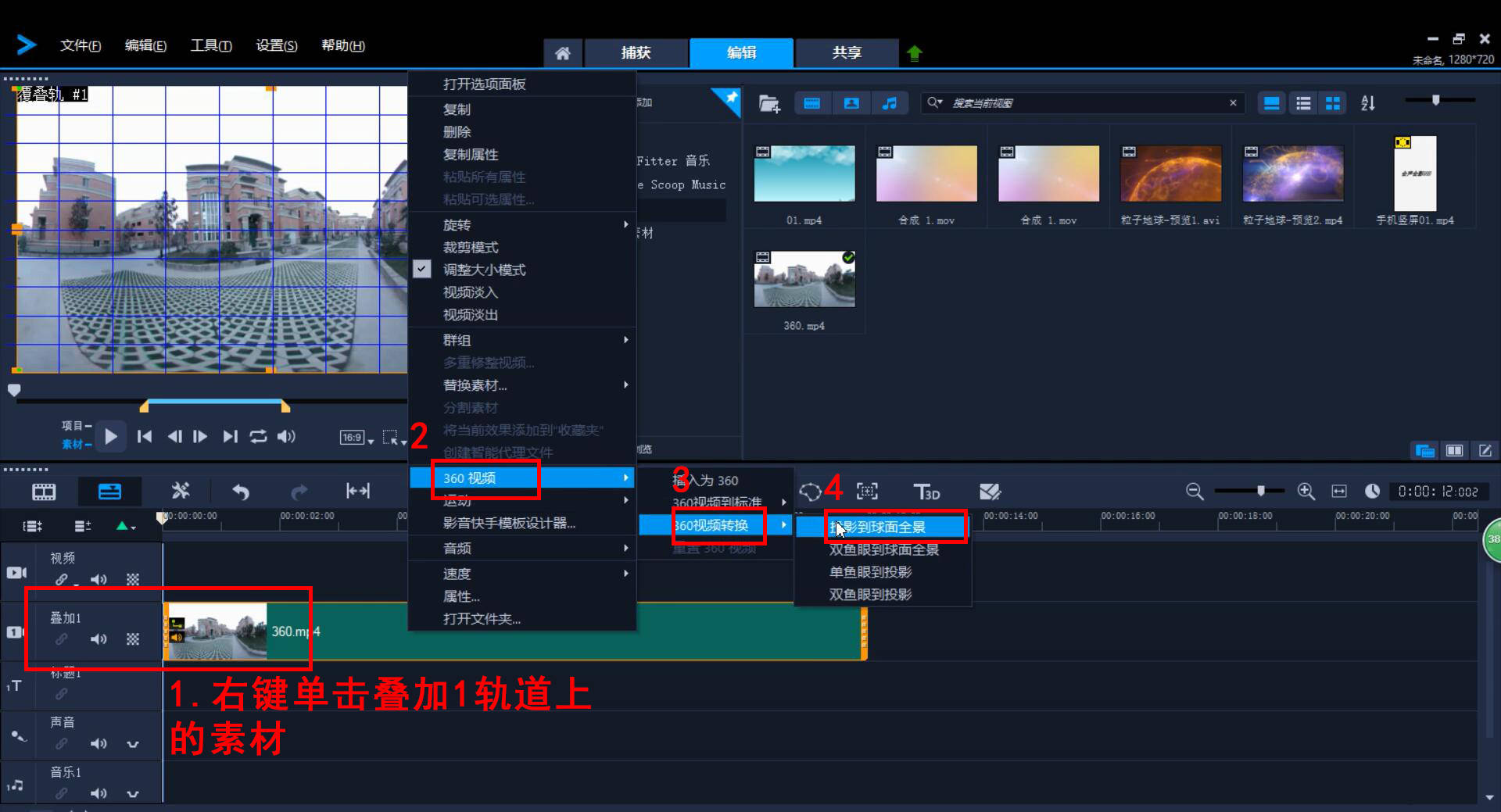This screenshot has width=1501, height=812.
Task: Open the 帮助 menu
Action: (x=342, y=45)
